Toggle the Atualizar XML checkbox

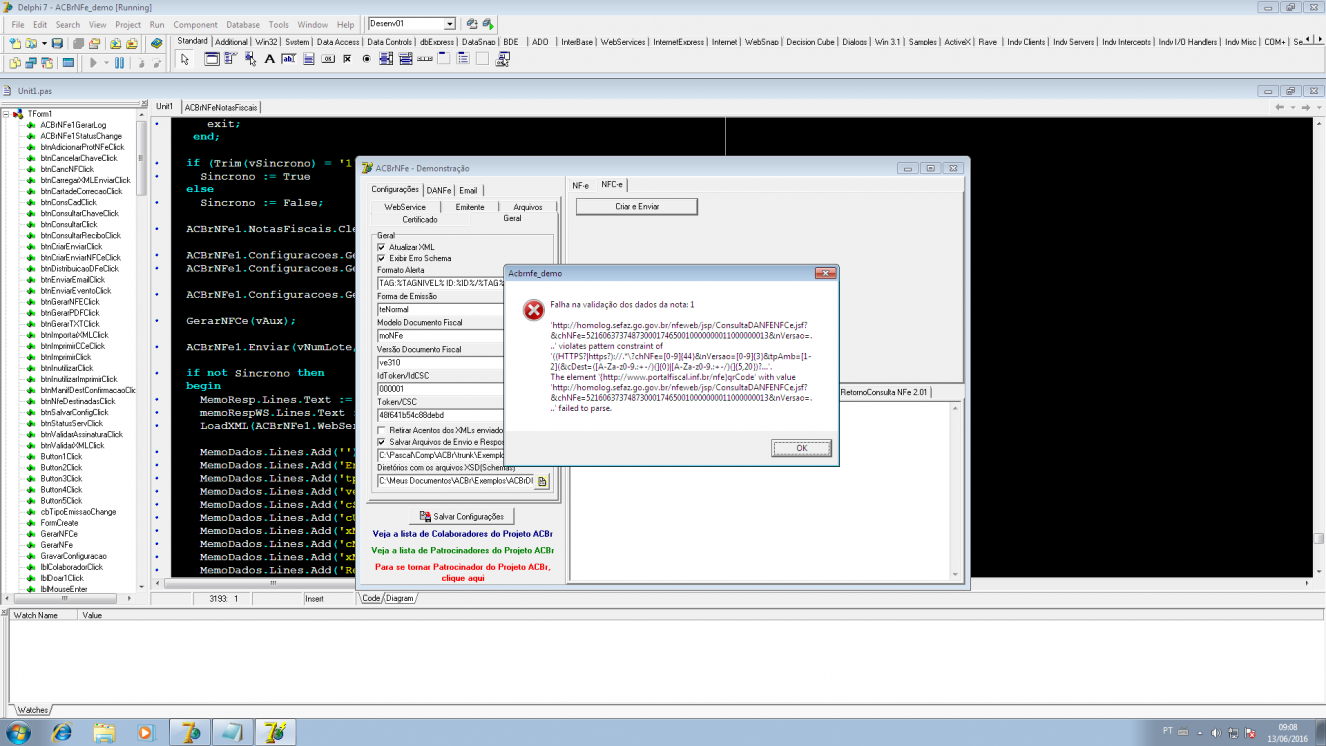pos(381,247)
